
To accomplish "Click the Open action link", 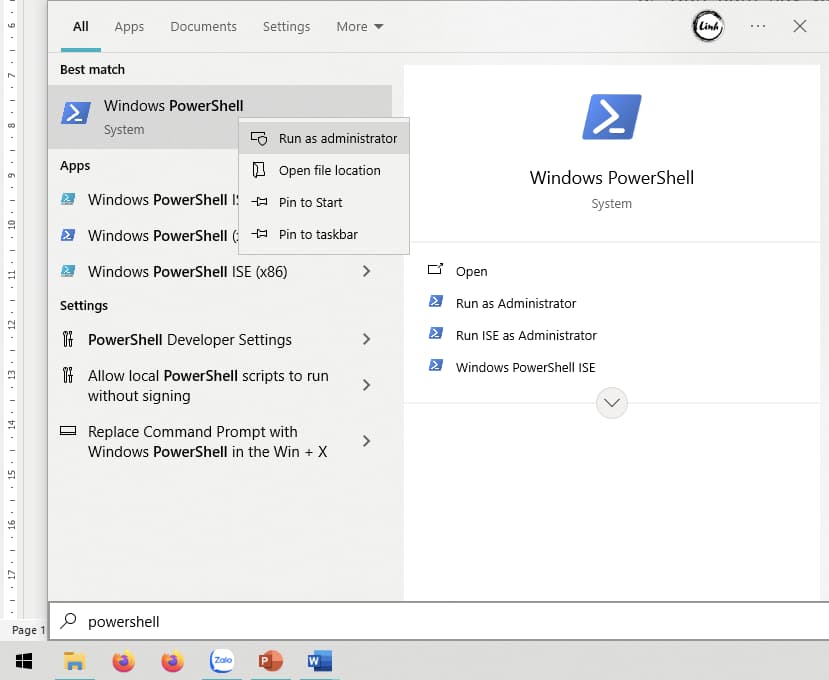I will [x=471, y=271].
